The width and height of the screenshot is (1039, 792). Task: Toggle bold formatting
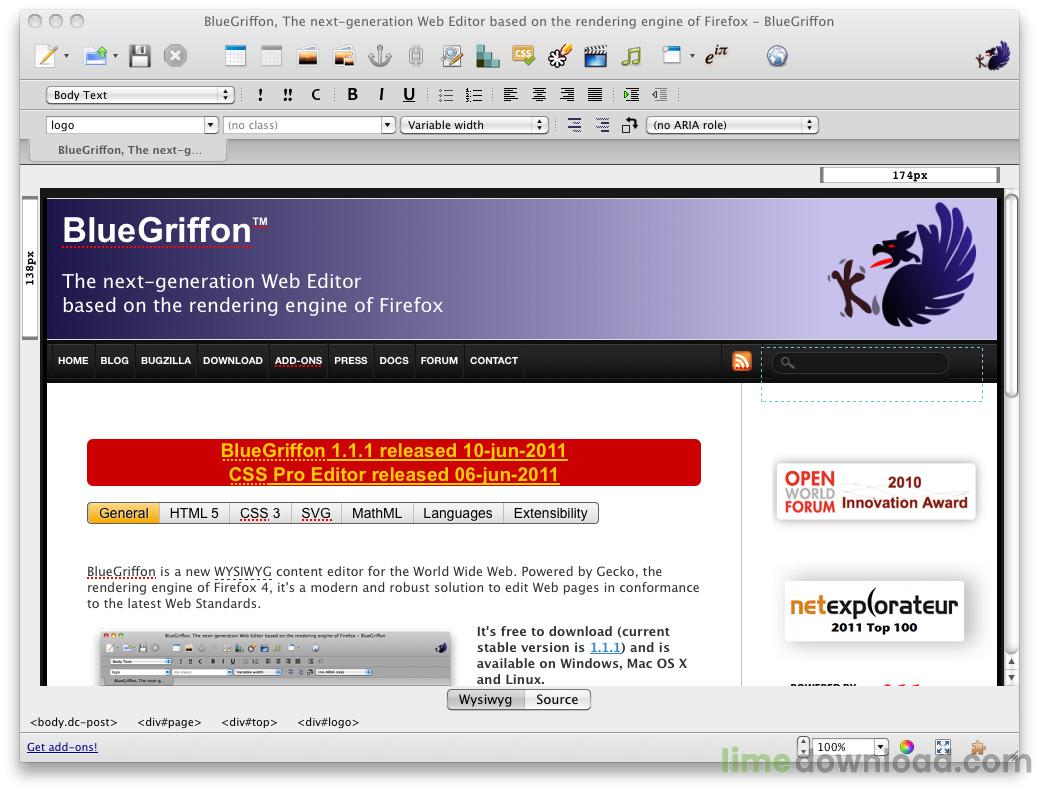353,95
